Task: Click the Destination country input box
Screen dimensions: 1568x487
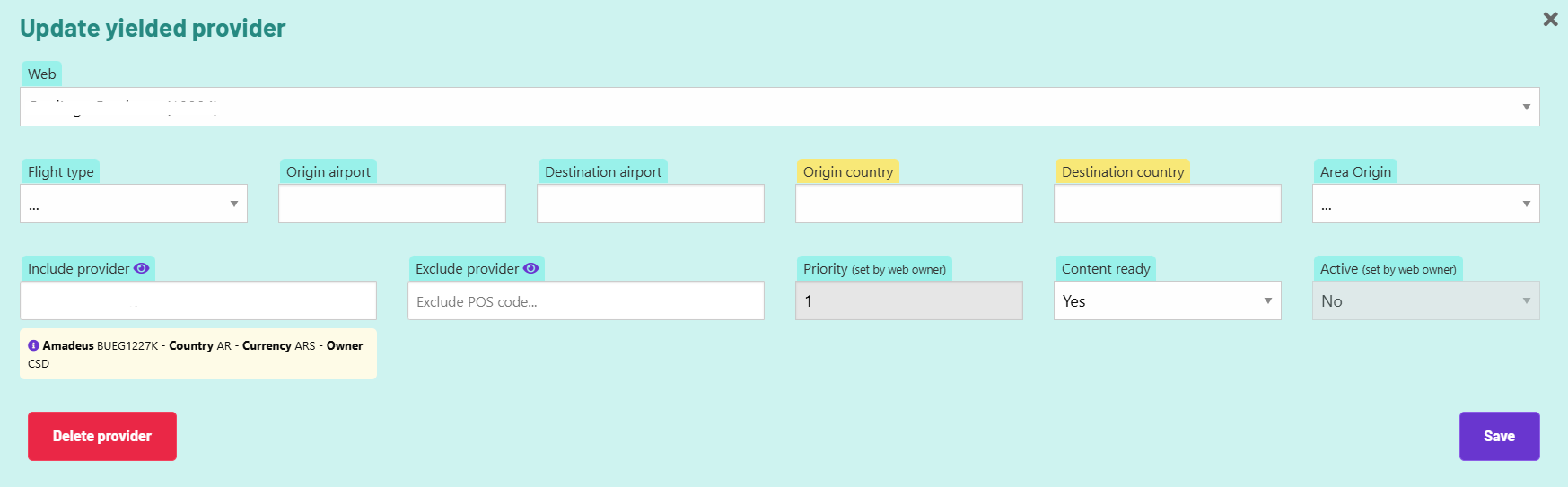Action: (x=1167, y=204)
